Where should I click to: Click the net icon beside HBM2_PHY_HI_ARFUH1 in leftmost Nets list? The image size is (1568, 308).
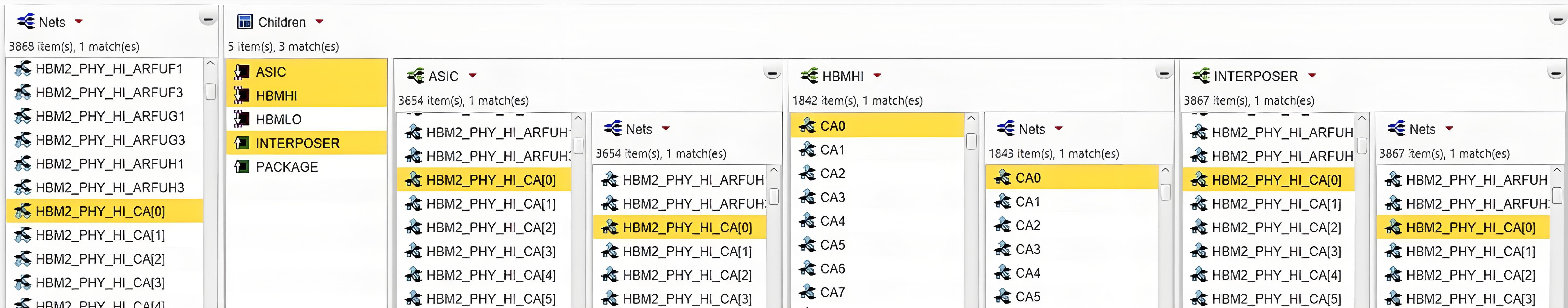coord(22,164)
